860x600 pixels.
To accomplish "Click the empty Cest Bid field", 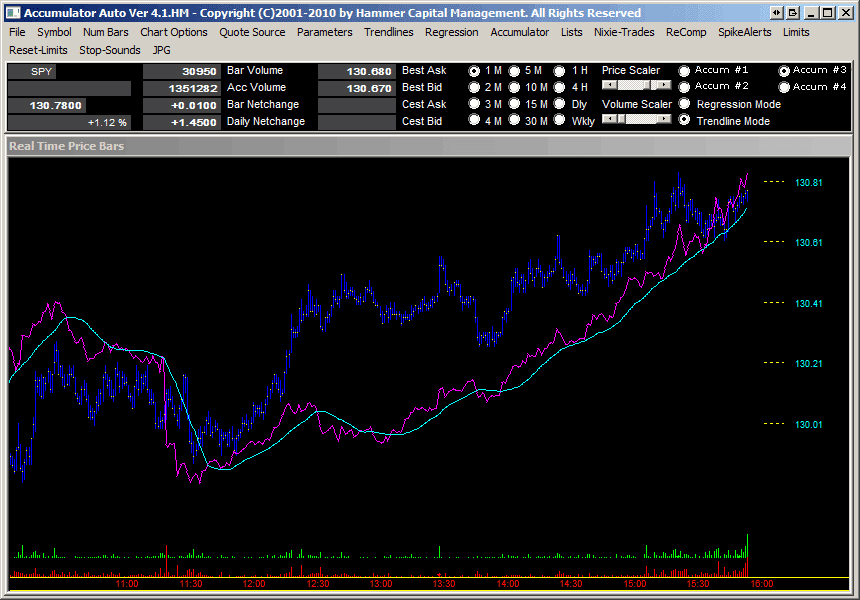I will coord(357,122).
